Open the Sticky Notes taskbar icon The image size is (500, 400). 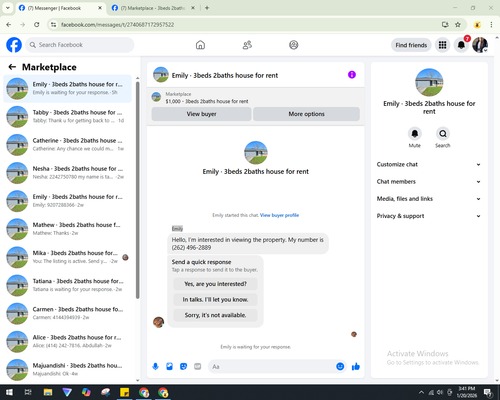coord(125,392)
